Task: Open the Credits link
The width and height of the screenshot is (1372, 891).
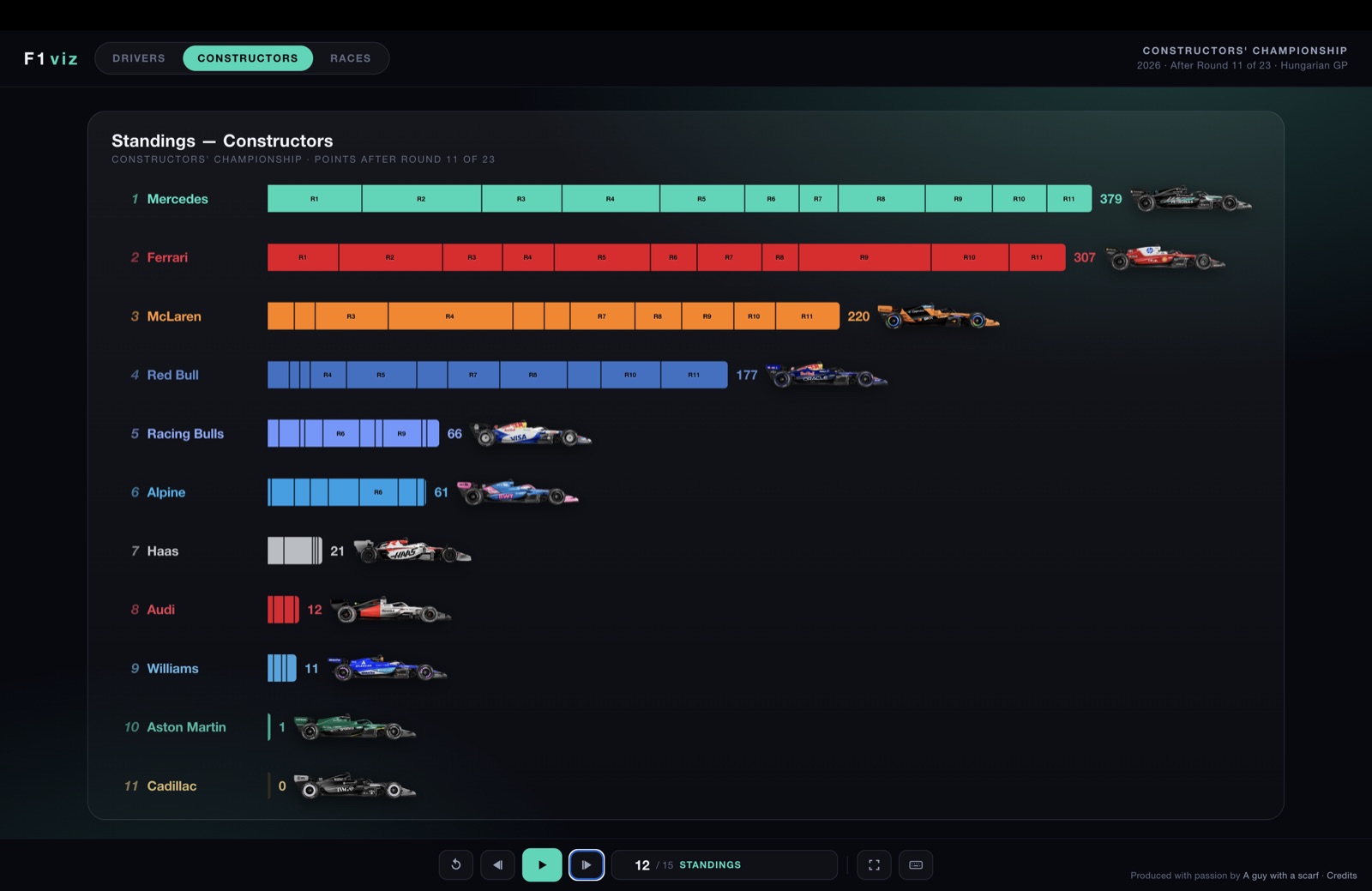Action: [x=1342, y=876]
